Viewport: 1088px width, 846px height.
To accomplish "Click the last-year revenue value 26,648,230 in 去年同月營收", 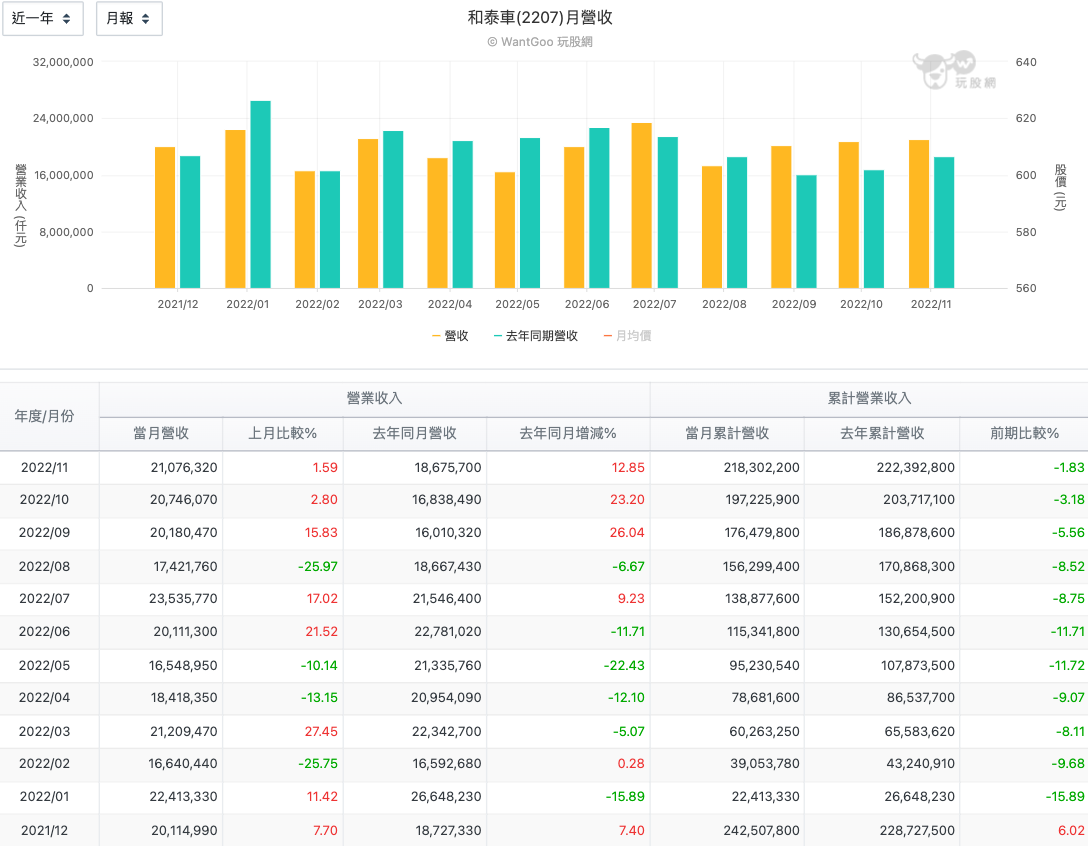I will click(x=446, y=797).
